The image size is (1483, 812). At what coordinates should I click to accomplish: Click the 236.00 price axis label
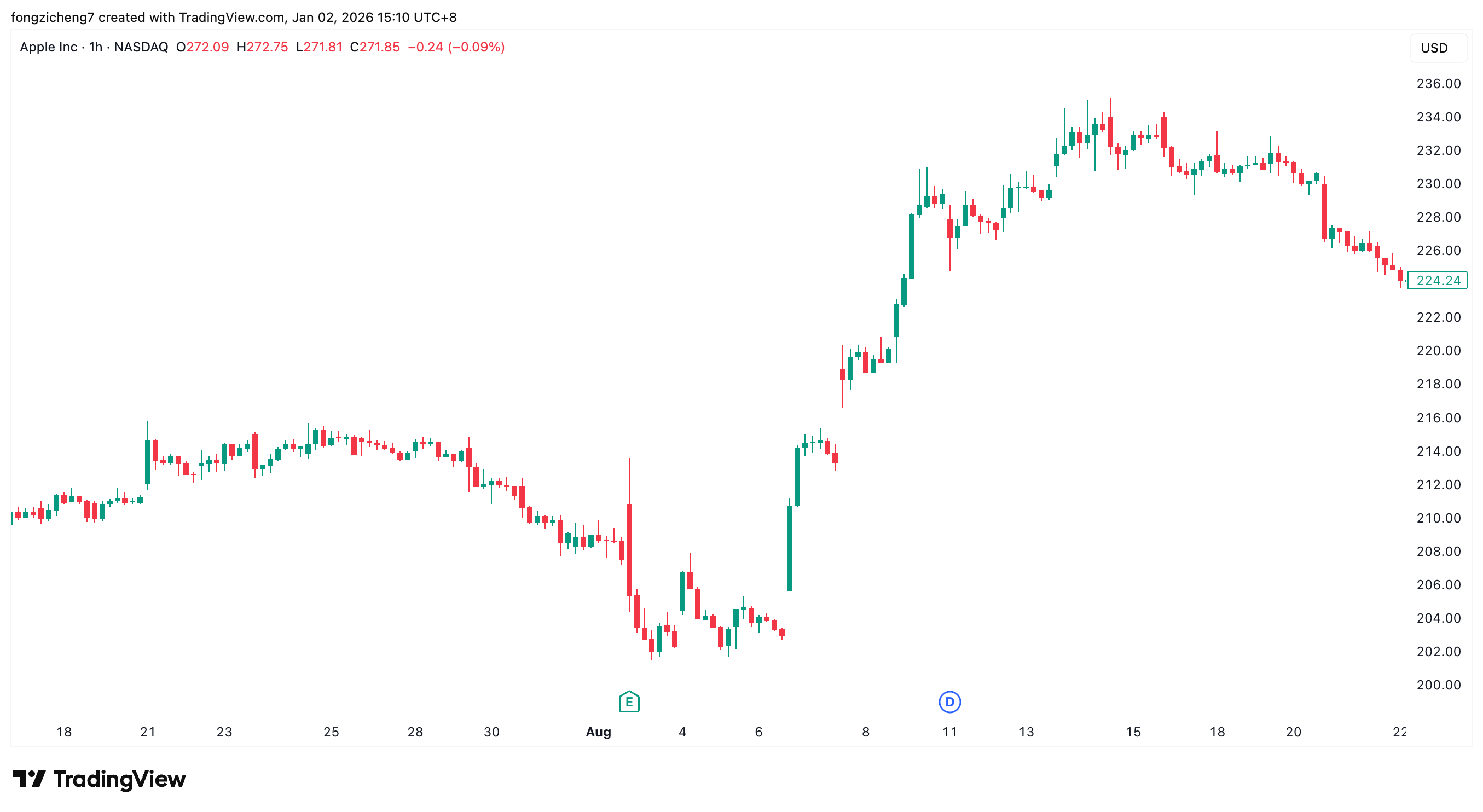[x=1438, y=84]
